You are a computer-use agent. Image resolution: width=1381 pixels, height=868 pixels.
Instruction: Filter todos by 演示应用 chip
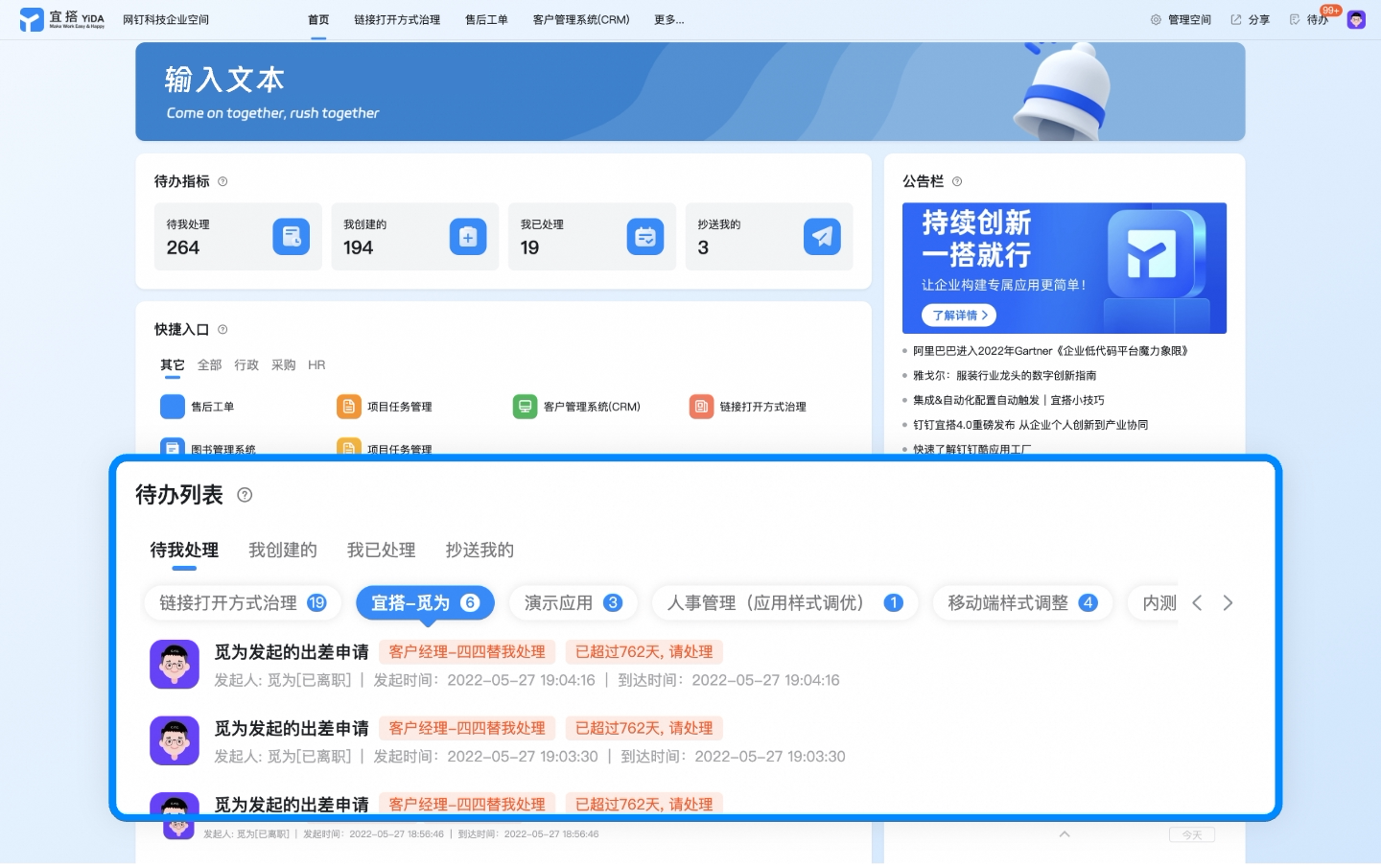(573, 602)
